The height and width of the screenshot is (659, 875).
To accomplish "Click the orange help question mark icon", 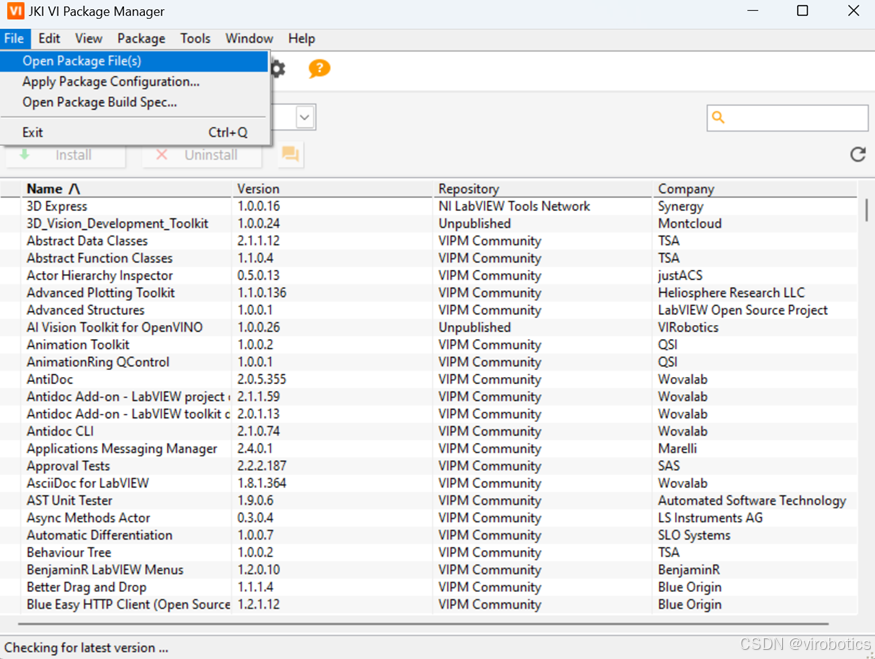I will coord(319,69).
